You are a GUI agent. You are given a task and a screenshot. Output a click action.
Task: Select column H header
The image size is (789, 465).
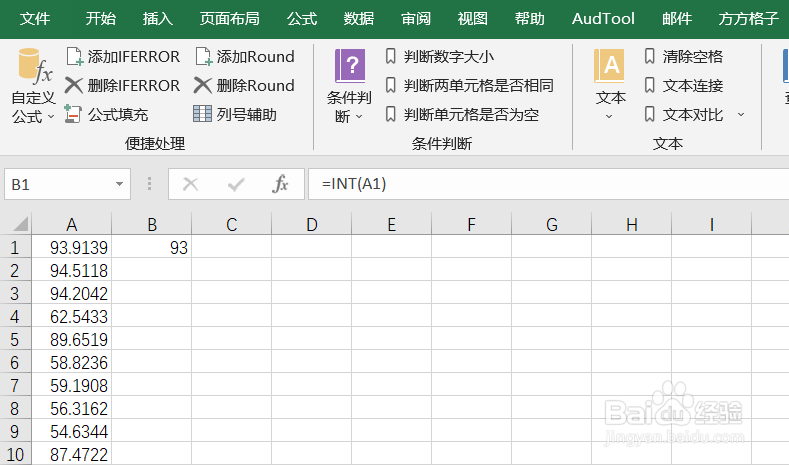coord(632,224)
